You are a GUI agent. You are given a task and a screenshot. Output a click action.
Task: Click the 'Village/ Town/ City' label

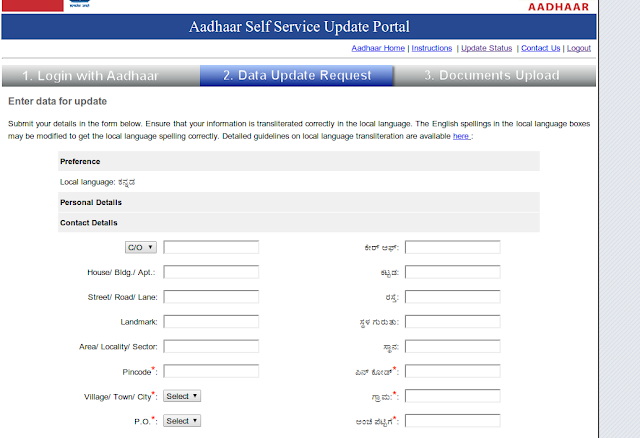point(118,397)
